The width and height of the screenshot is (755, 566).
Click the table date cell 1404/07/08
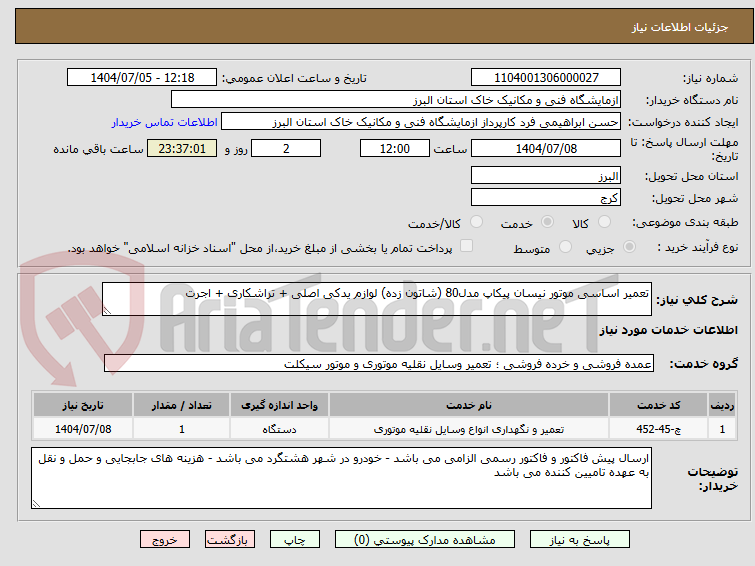(83, 429)
